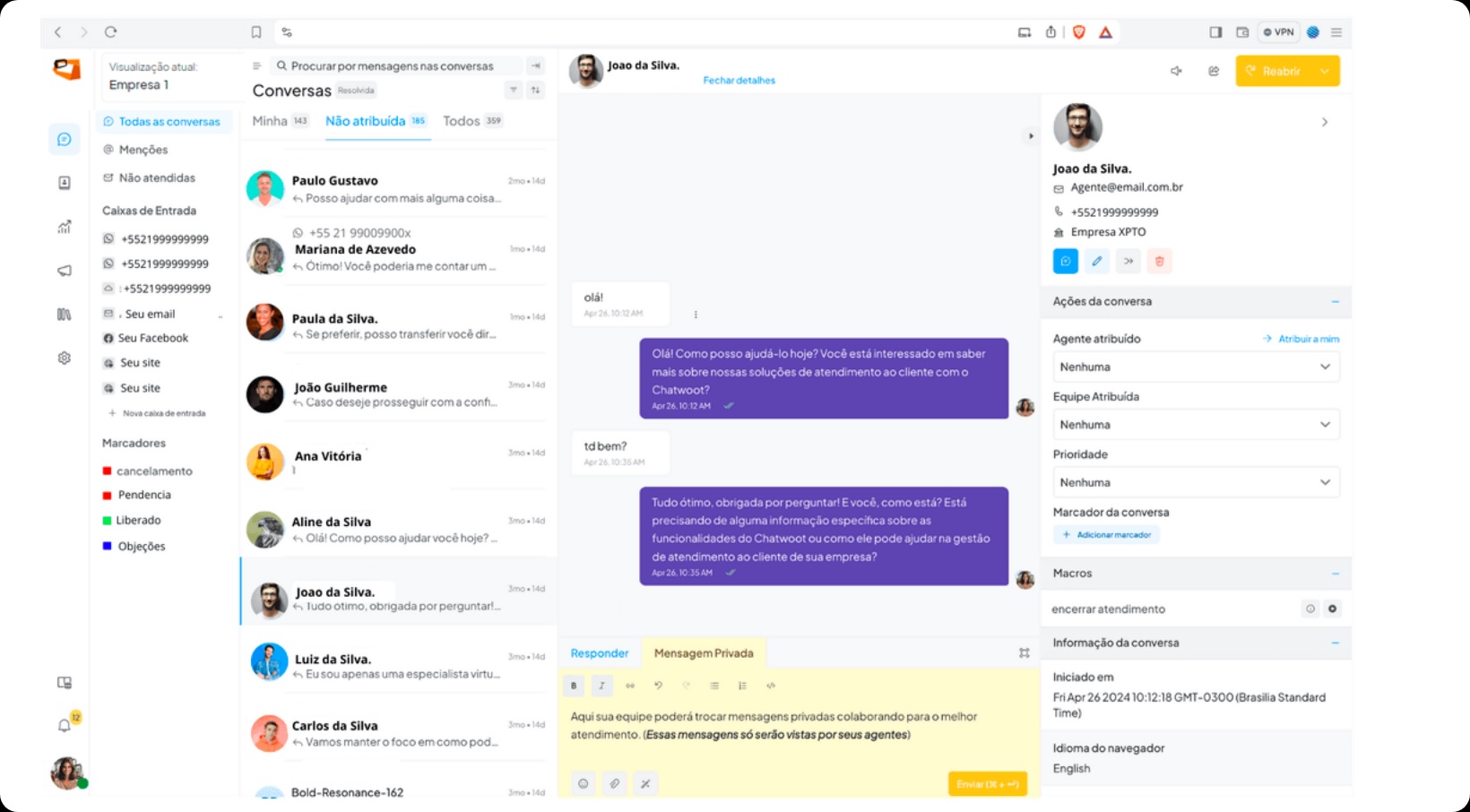
Task: Click the share conversation icon in header
Action: pos(1214,71)
